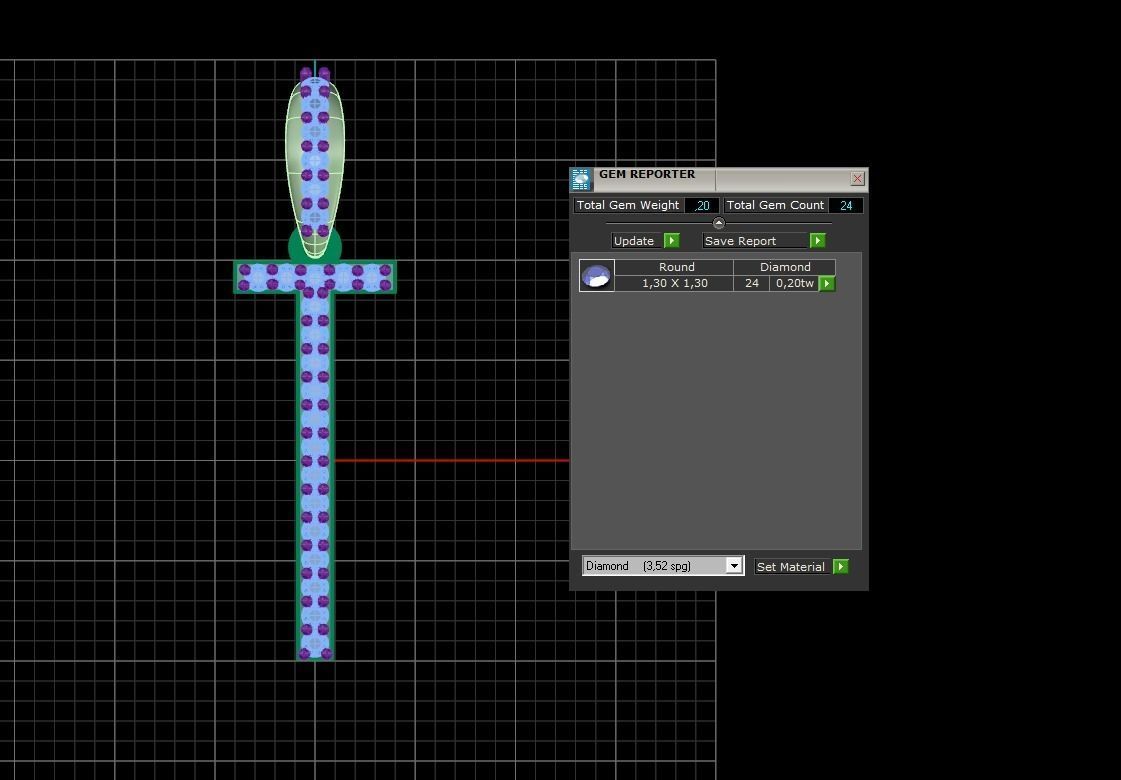1121x780 pixels.
Task: Click the Total Gem Weight value field
Action: (702, 205)
